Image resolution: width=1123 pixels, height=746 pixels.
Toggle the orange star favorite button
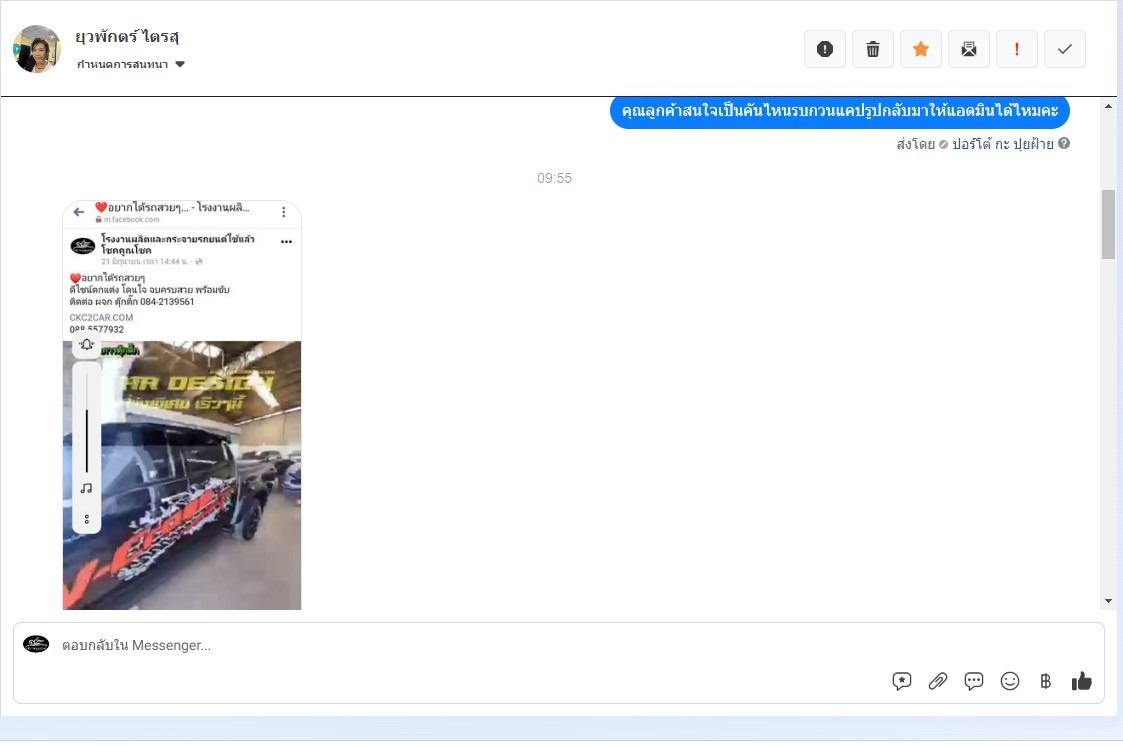tap(921, 49)
